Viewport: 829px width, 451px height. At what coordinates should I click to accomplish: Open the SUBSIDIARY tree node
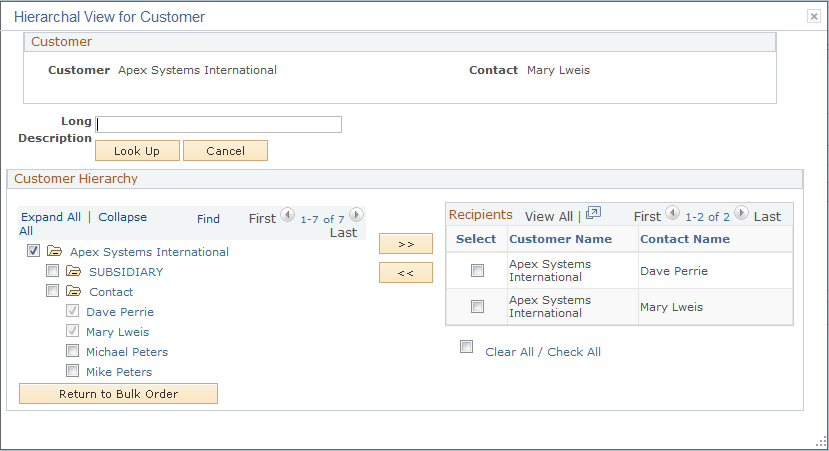point(126,272)
